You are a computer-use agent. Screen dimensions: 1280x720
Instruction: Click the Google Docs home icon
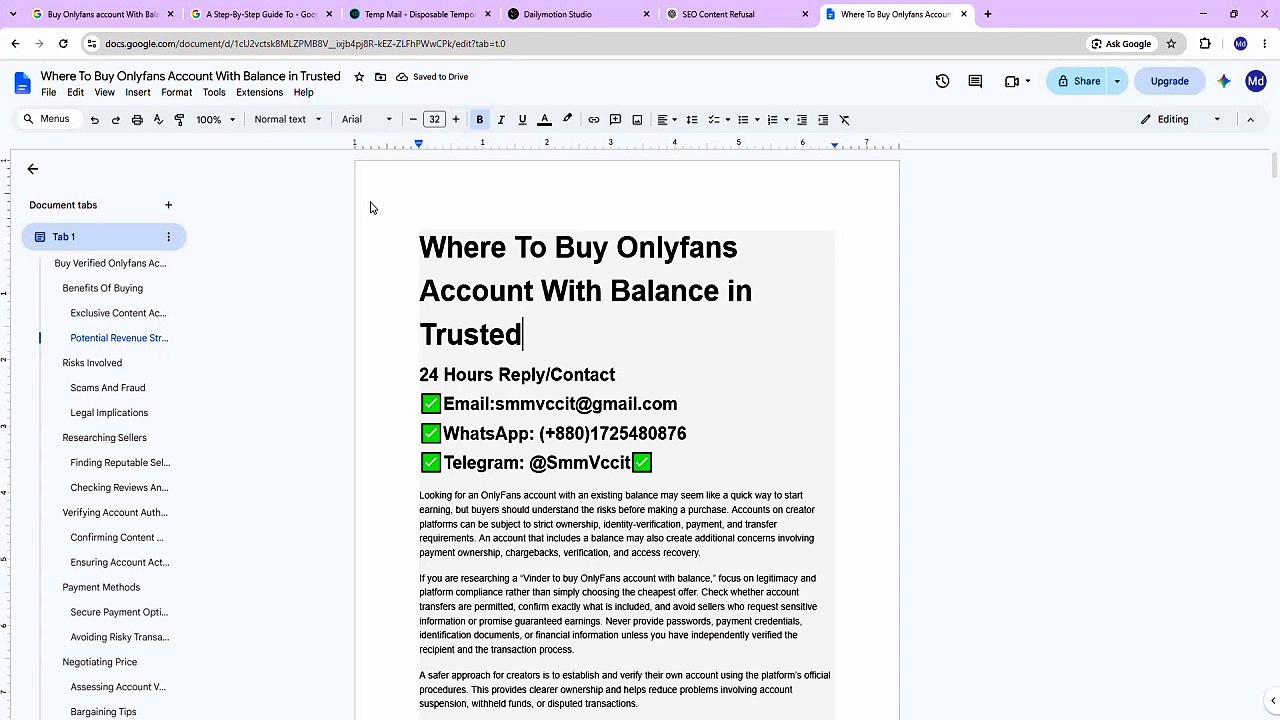point(22,82)
